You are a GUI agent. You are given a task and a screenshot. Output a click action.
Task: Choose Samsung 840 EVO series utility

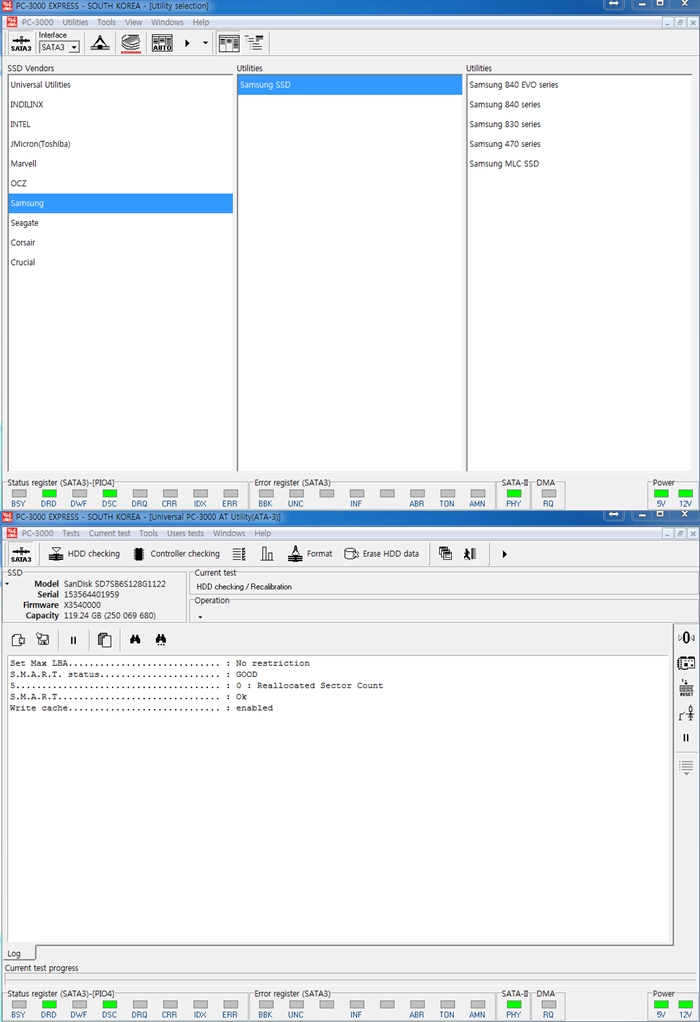point(579,85)
